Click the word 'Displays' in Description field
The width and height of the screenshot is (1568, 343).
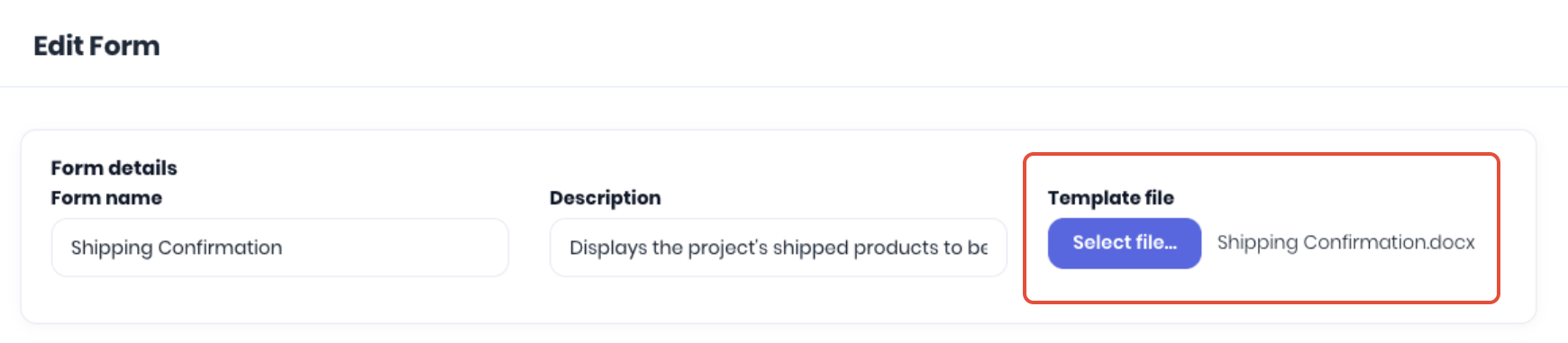tap(607, 248)
